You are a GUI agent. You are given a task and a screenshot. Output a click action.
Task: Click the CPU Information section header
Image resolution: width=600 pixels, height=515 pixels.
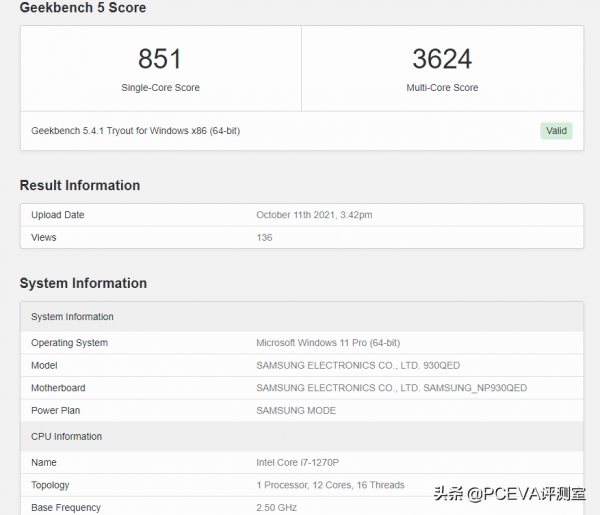coord(66,437)
